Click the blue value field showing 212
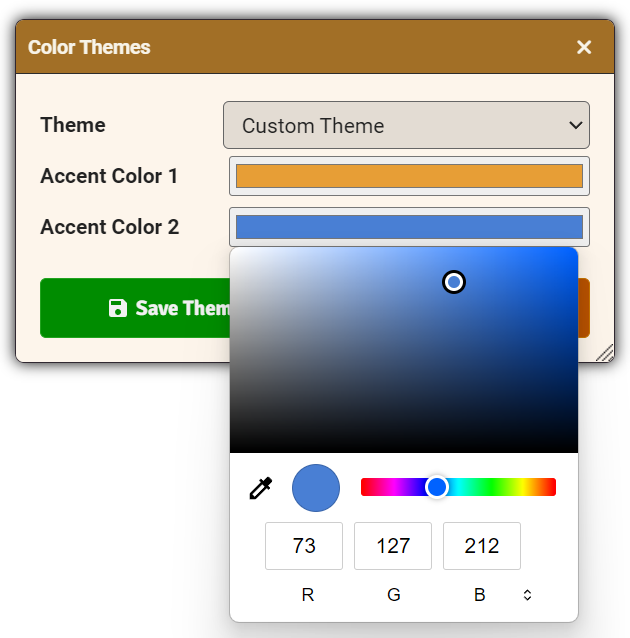 (x=482, y=546)
